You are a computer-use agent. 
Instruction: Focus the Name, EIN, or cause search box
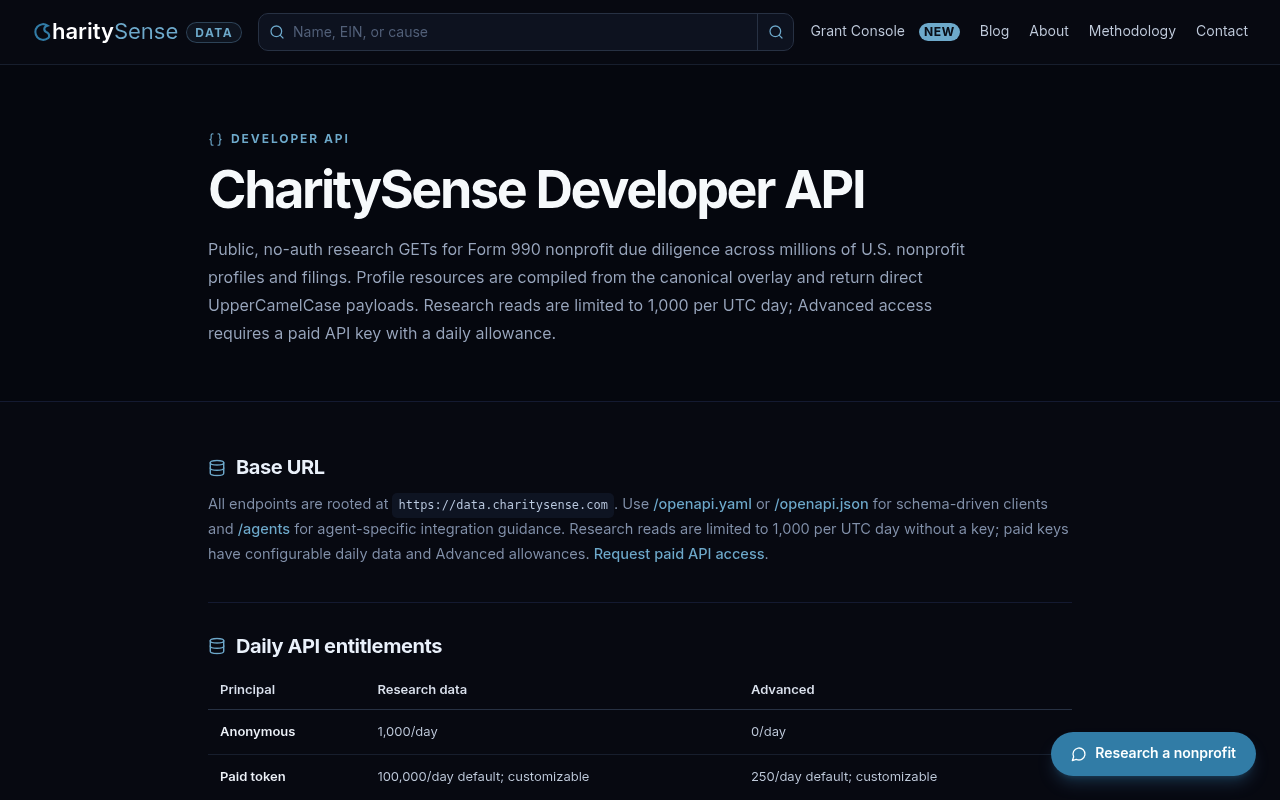(x=508, y=32)
